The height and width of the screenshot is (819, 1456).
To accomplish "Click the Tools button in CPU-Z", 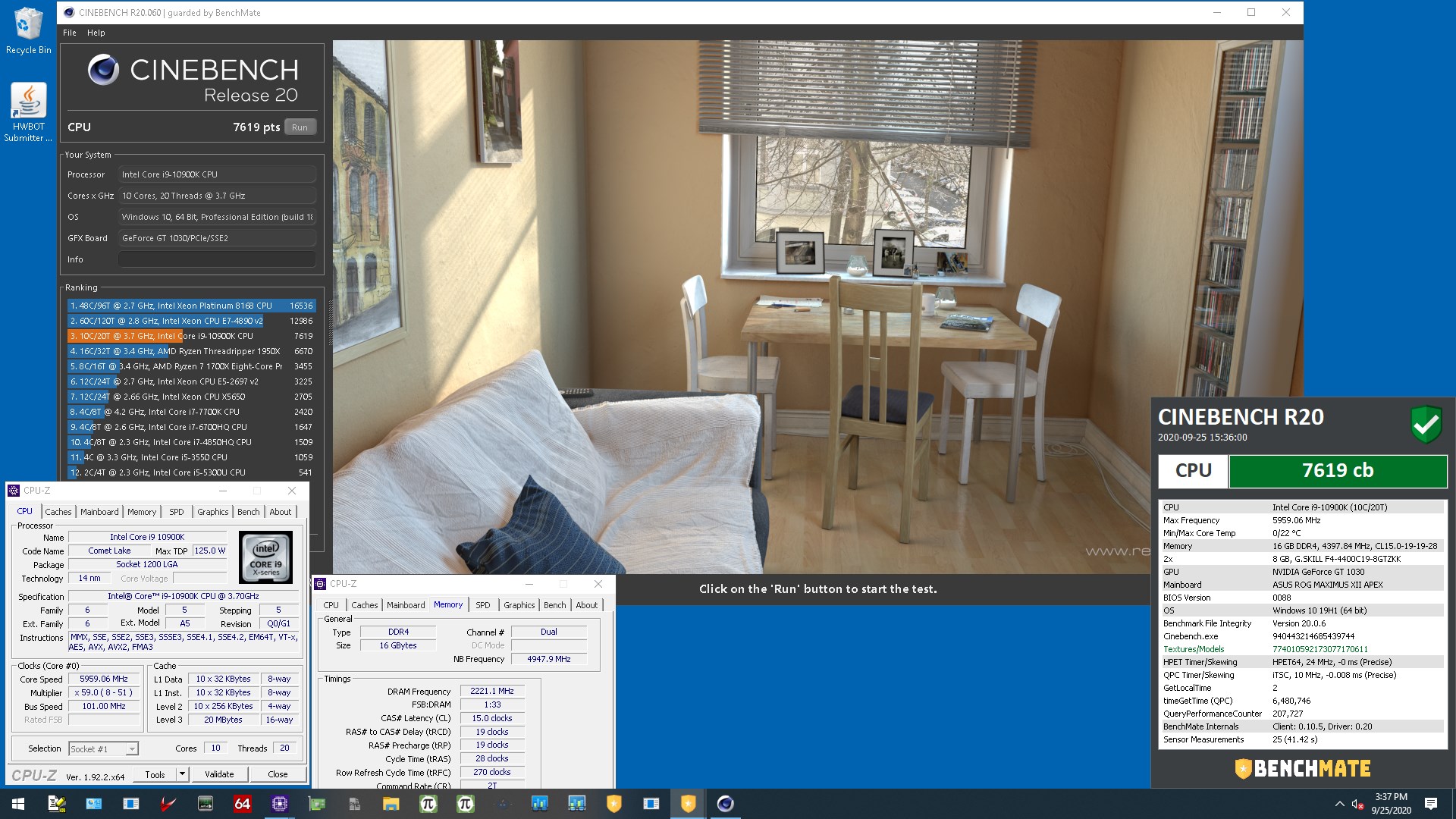I will 155,774.
